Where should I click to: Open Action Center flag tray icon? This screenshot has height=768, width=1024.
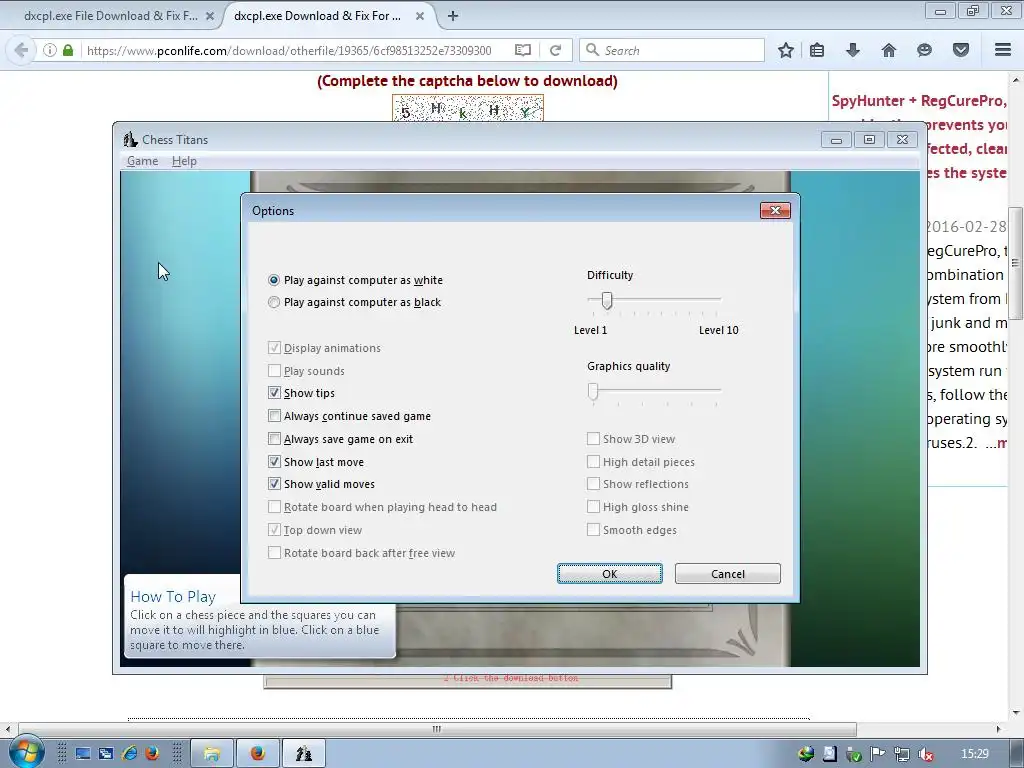[x=878, y=754]
